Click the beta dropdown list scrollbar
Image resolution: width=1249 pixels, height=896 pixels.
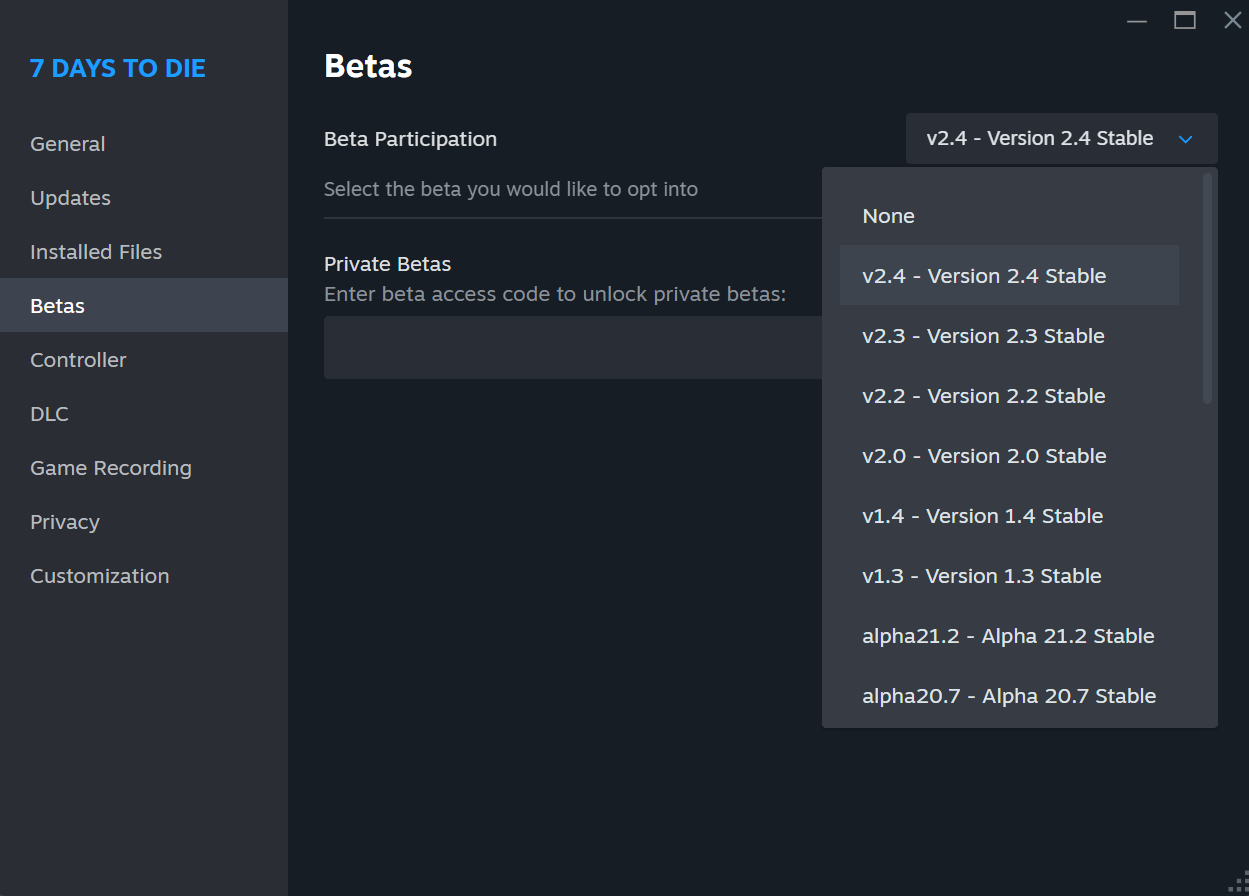(x=1207, y=290)
